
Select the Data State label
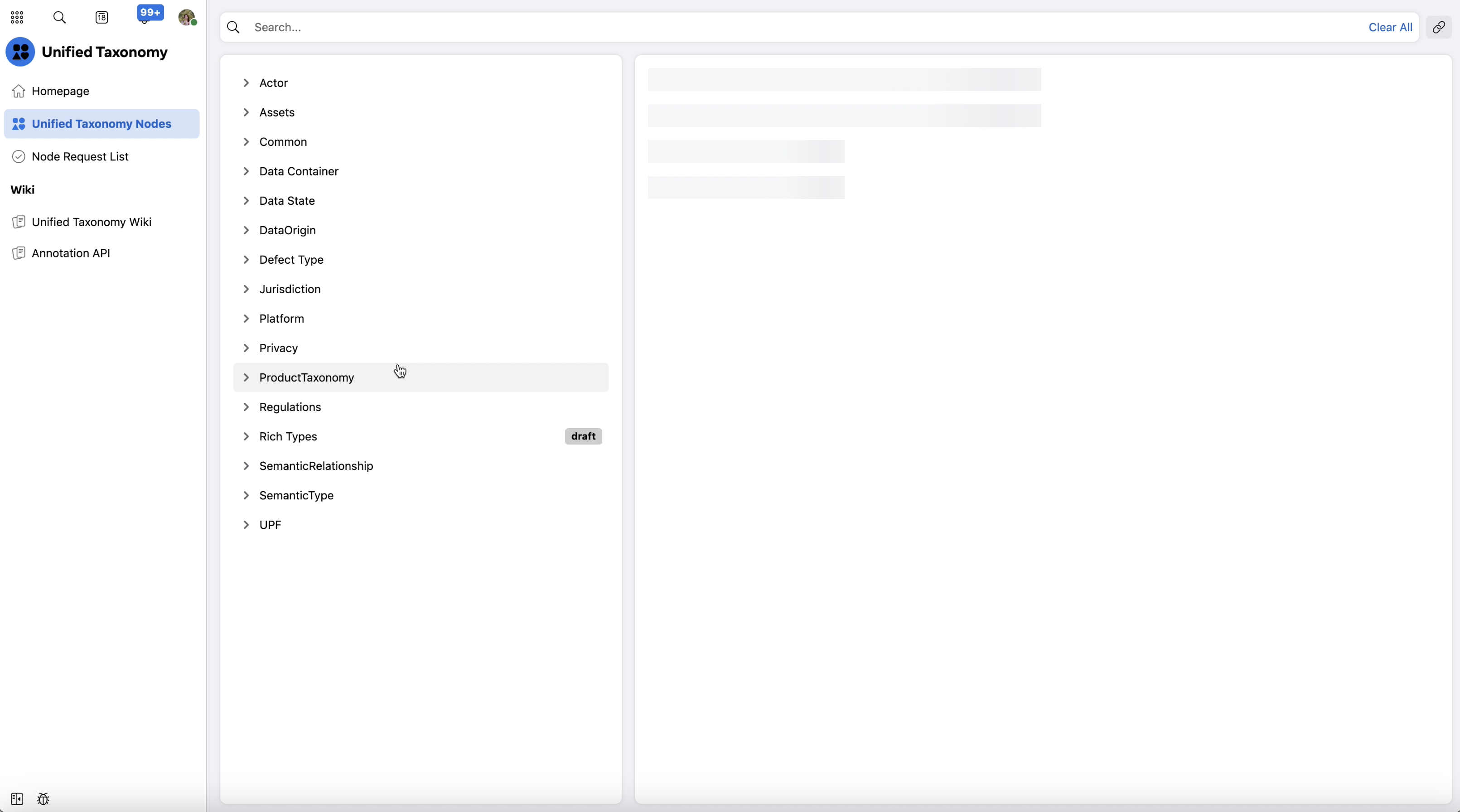[x=287, y=201]
